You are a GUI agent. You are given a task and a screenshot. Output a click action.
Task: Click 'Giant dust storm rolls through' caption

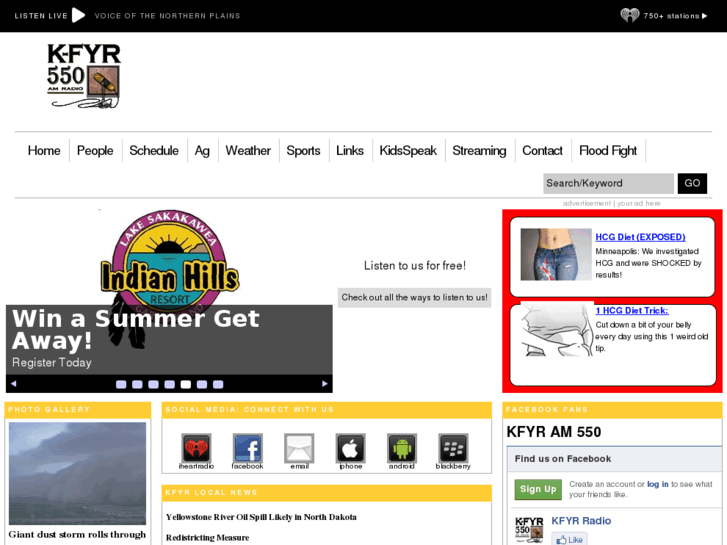[x=77, y=534]
